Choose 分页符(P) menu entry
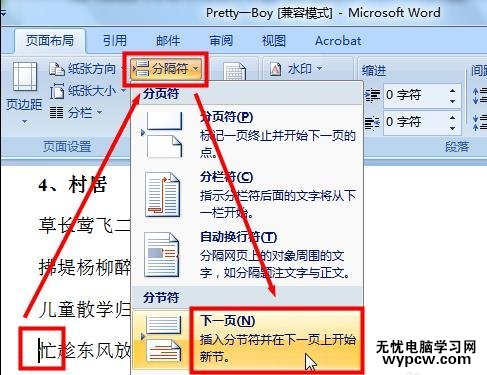Screen dimensions: 487x375 [247, 135]
